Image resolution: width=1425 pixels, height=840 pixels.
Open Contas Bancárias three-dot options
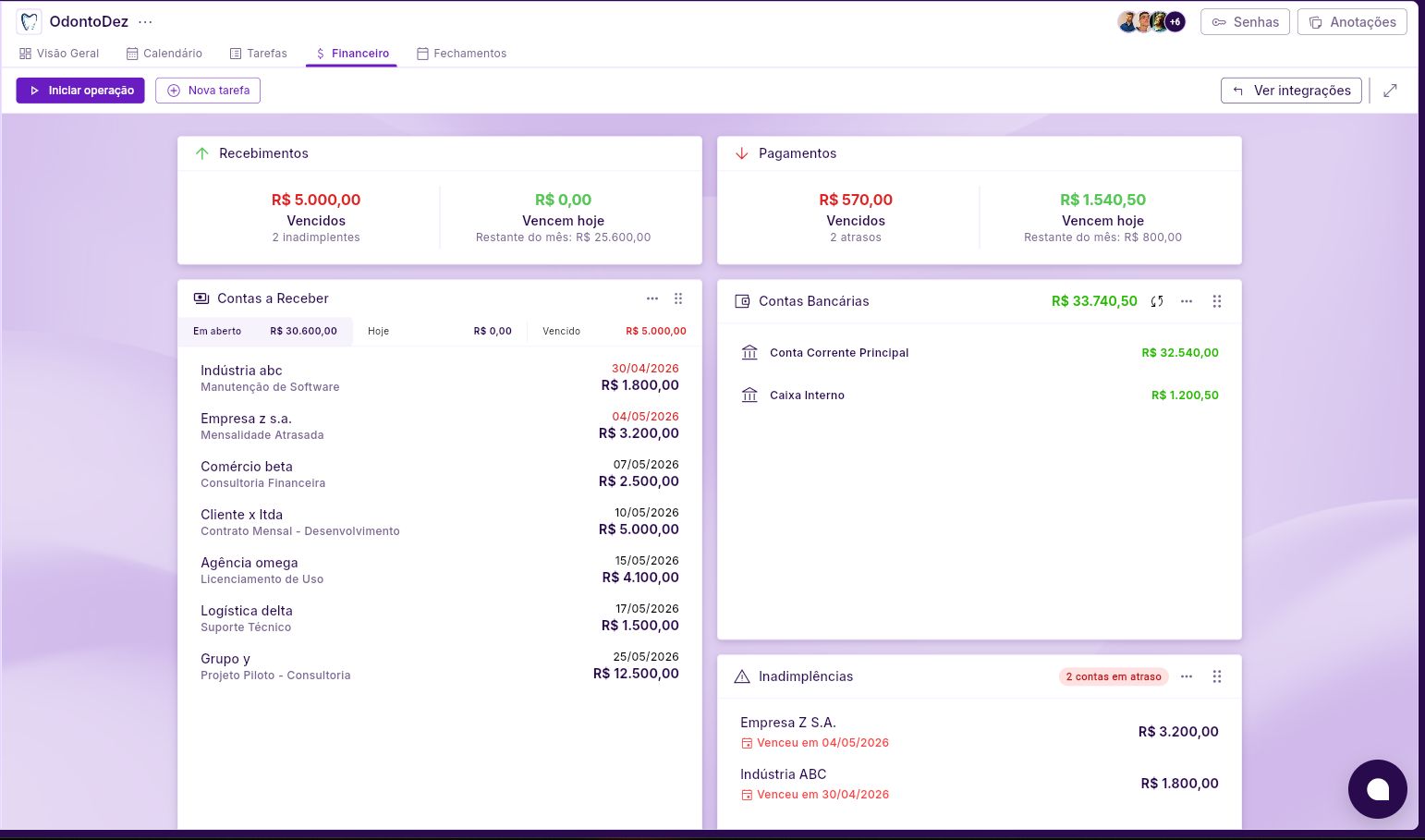tap(1187, 301)
